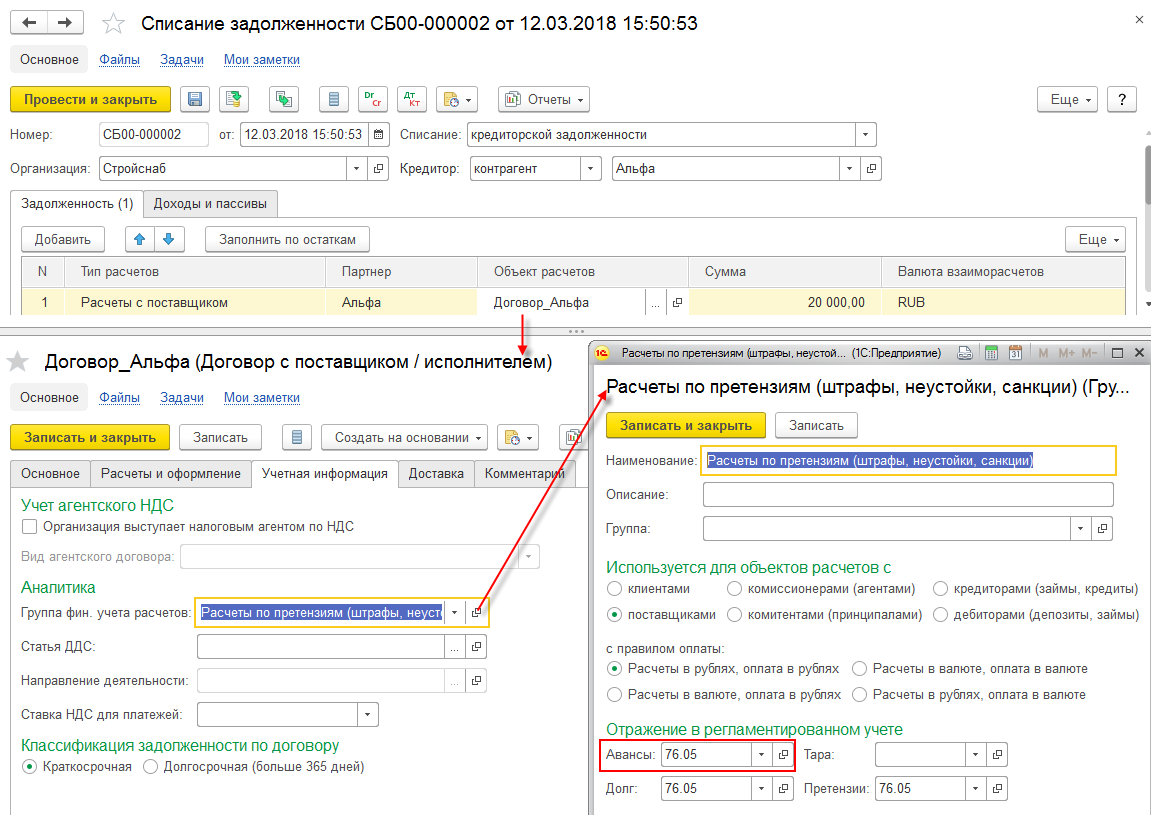Screen dimensions: 1151x815
Task: Click ellipsis select button in Объект расчетов cell
Action: pos(656,303)
